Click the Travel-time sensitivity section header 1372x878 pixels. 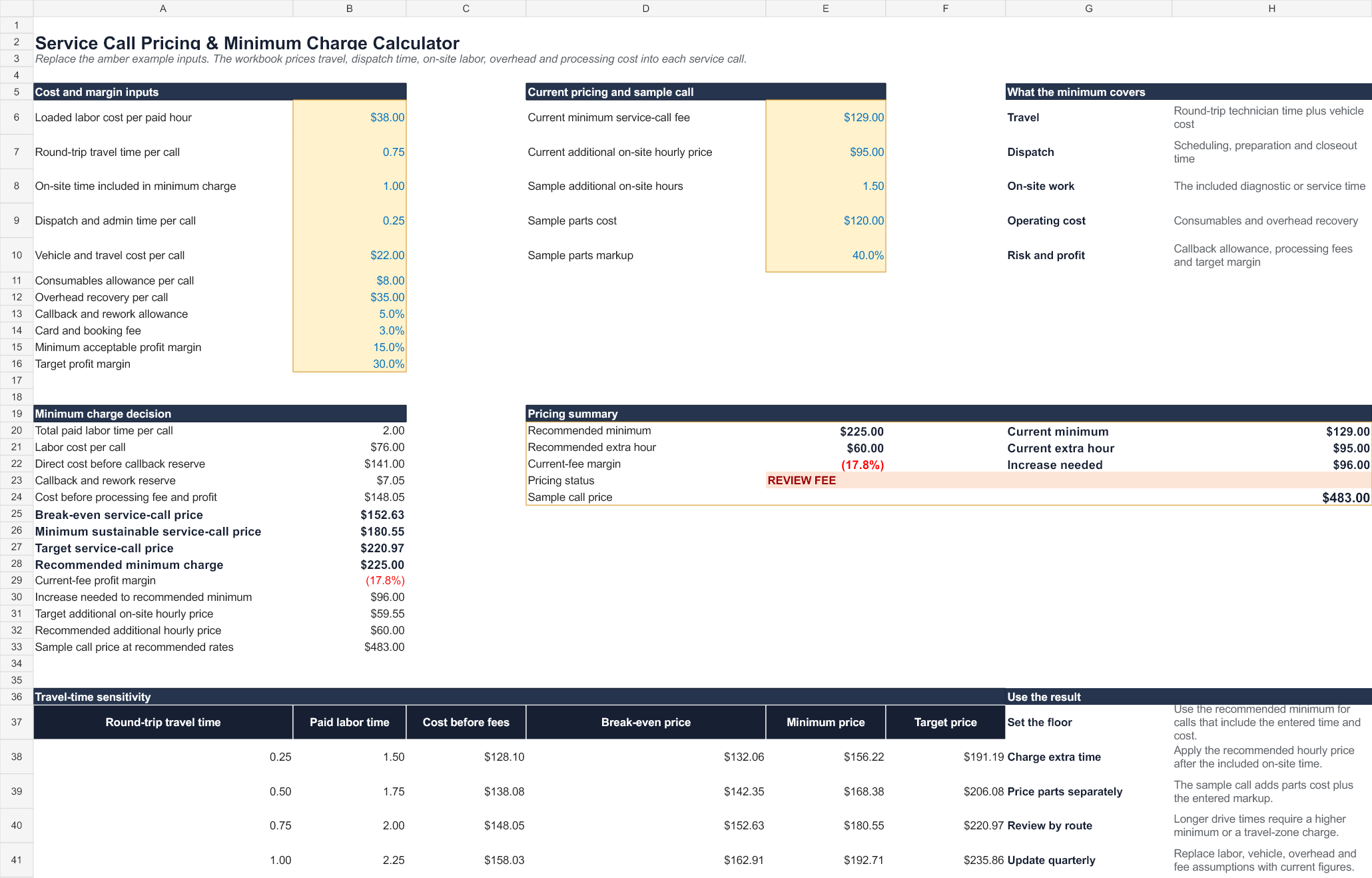coord(519,697)
